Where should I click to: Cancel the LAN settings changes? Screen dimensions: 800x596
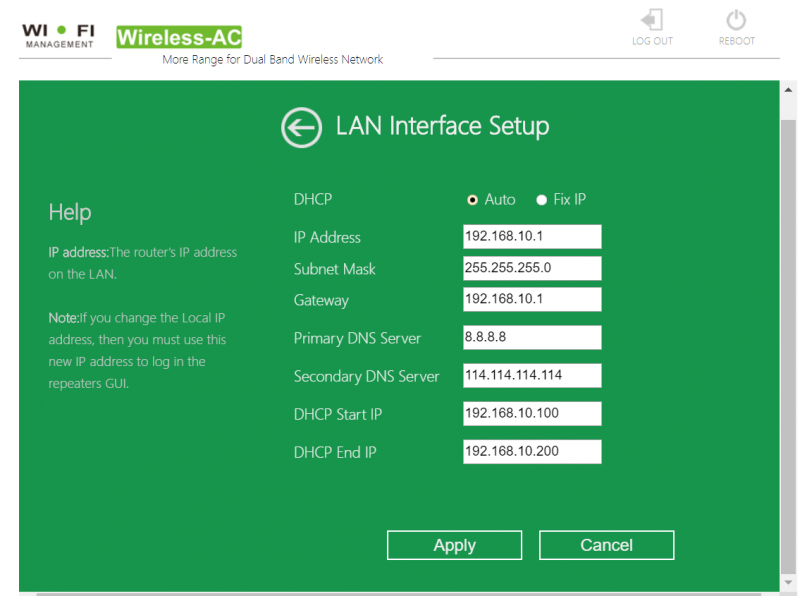tap(606, 545)
